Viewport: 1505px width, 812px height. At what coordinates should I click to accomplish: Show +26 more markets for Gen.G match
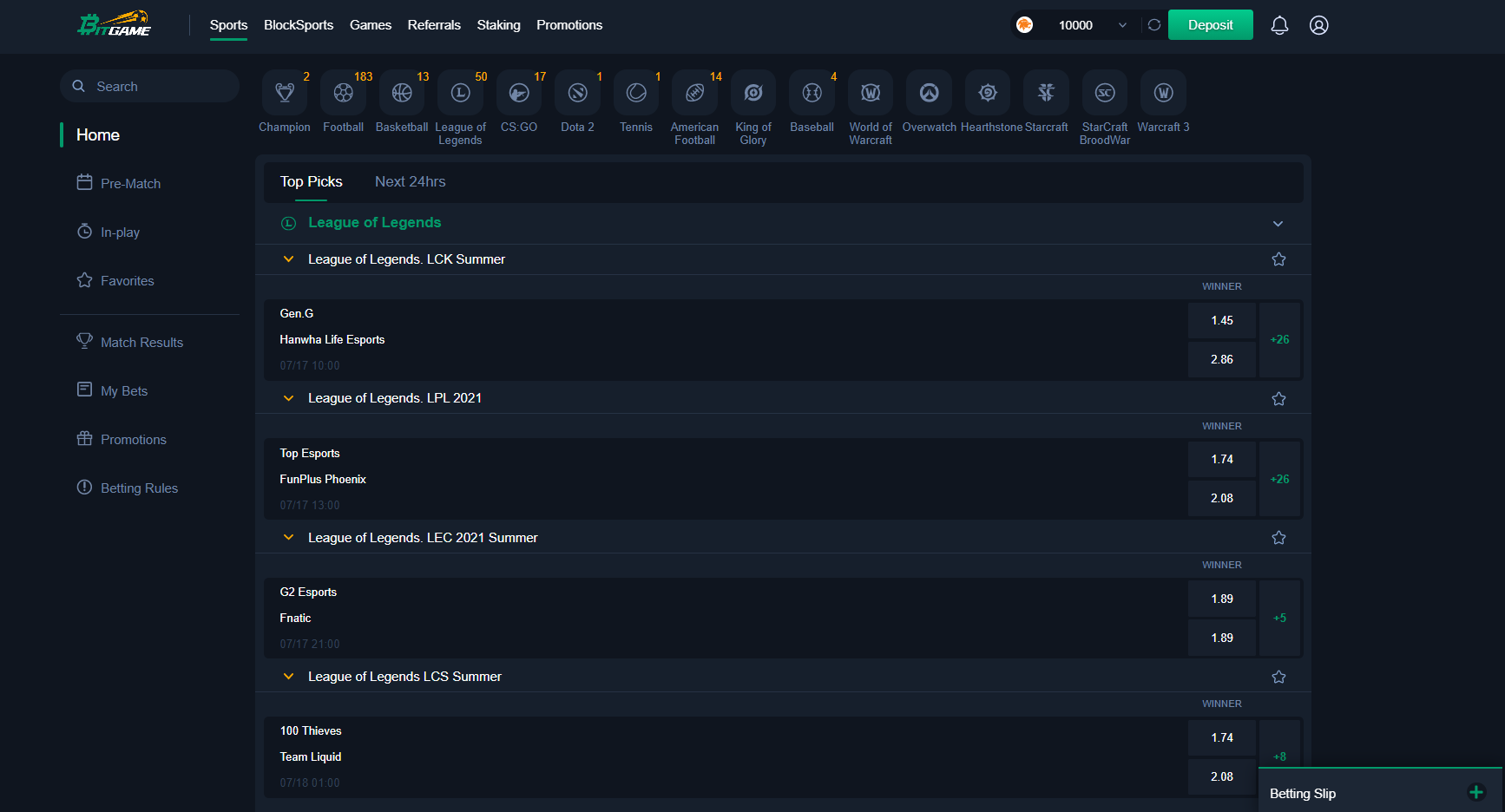click(x=1280, y=340)
